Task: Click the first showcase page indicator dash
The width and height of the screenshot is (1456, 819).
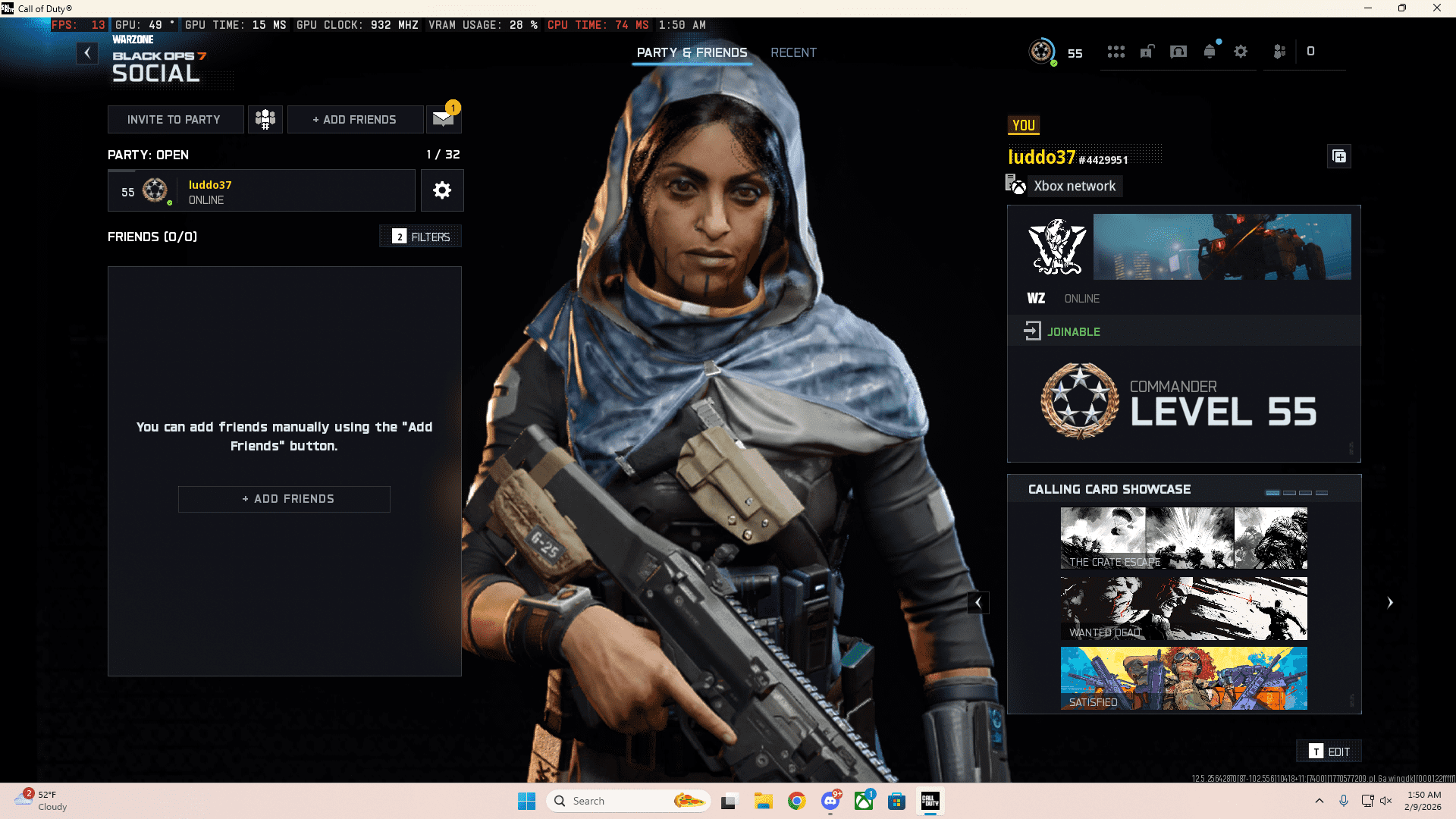Action: (1272, 493)
